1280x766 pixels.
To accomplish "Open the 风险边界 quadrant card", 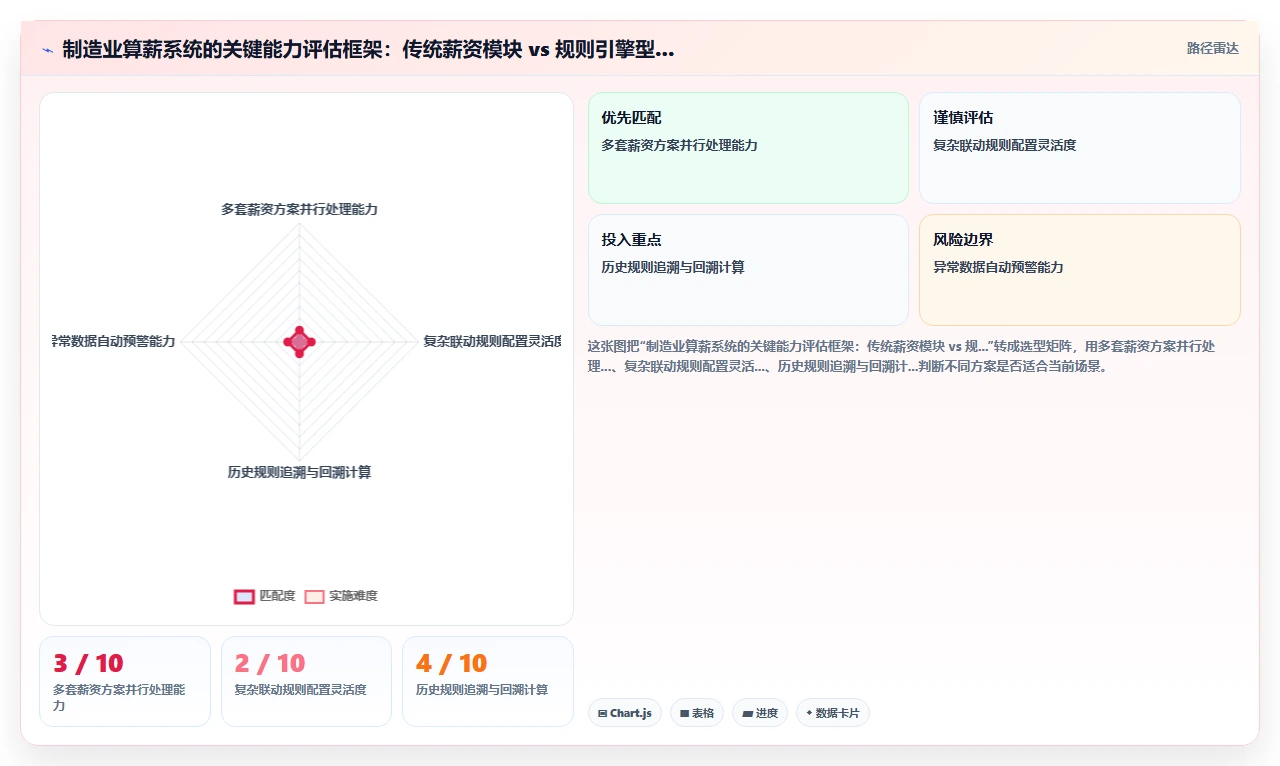I will tap(1080, 270).
